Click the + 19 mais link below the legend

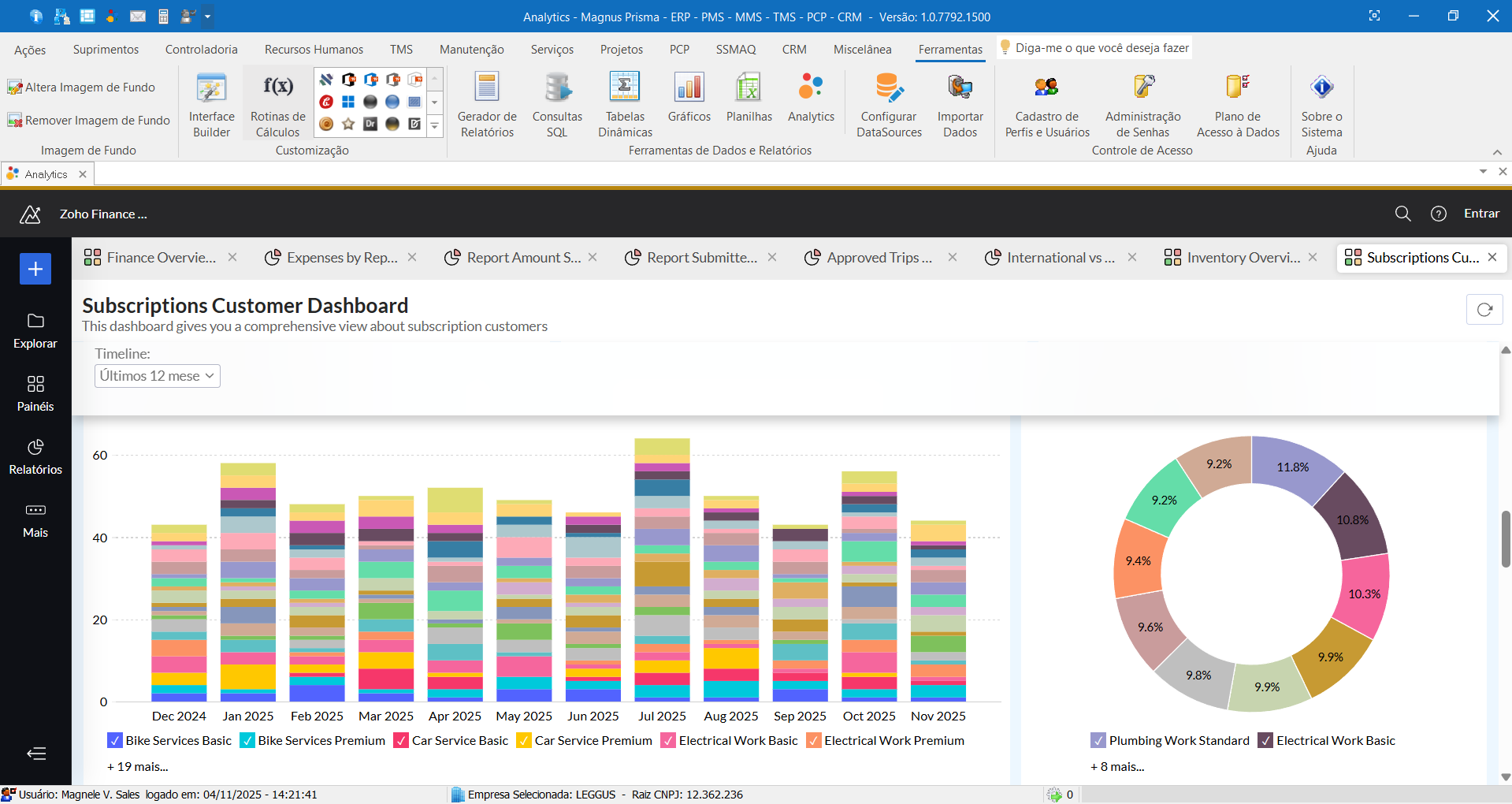pos(137,766)
